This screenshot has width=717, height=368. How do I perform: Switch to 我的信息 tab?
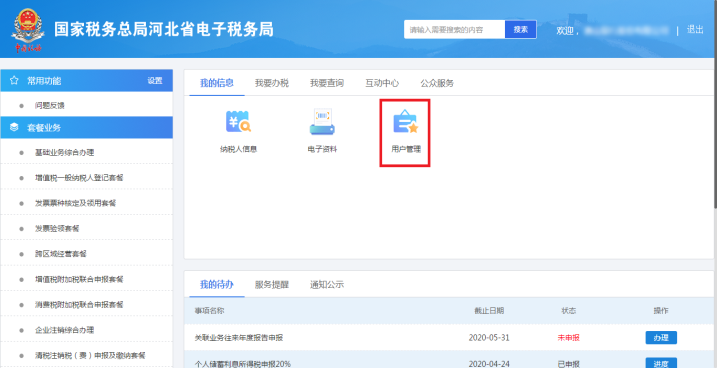pyautogui.click(x=217, y=83)
